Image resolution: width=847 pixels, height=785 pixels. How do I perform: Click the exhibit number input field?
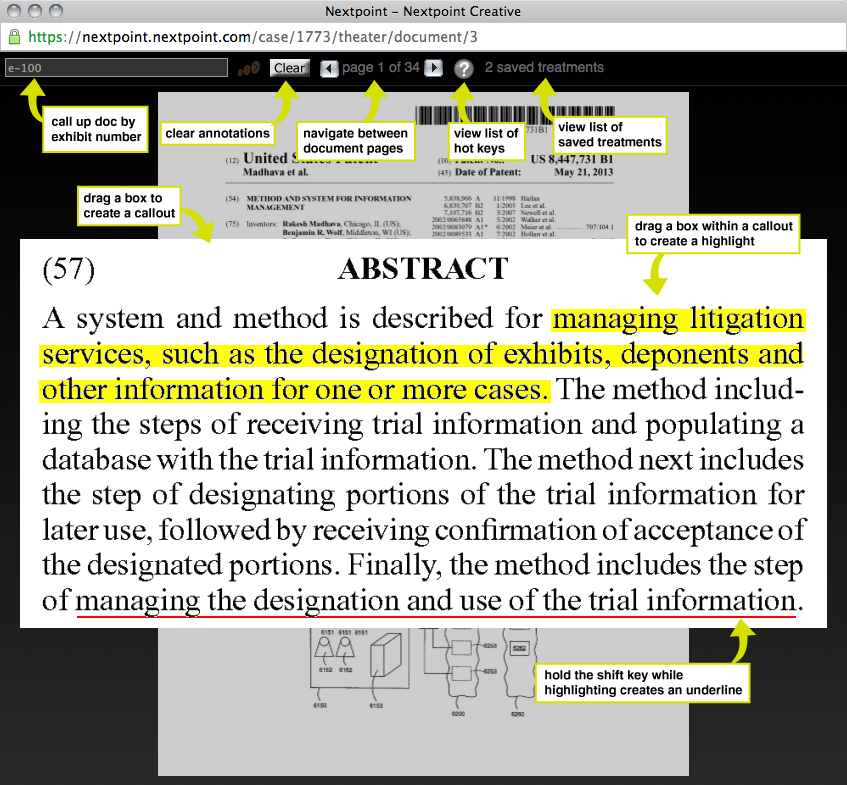pos(116,68)
